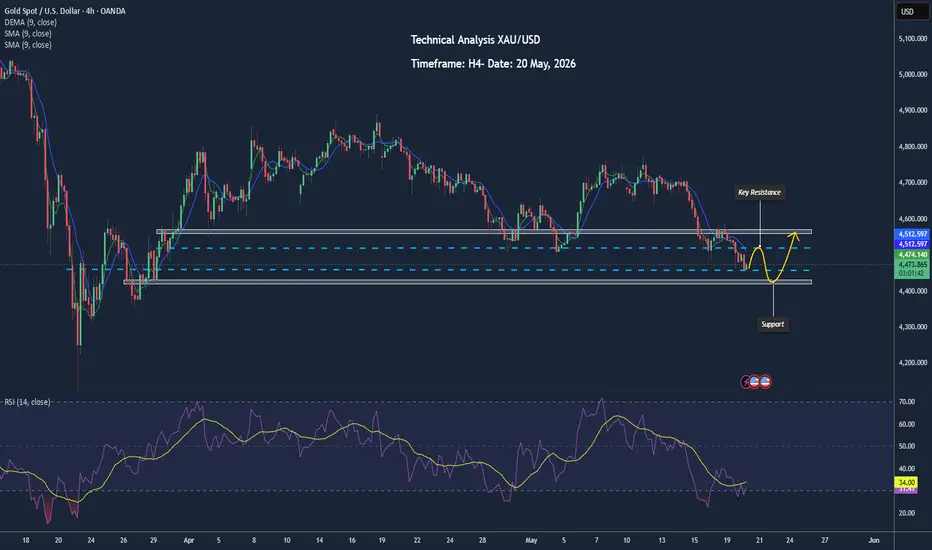Screen dimensions: 932x550
Task: Click the May label on the time axis
Action: (531, 540)
